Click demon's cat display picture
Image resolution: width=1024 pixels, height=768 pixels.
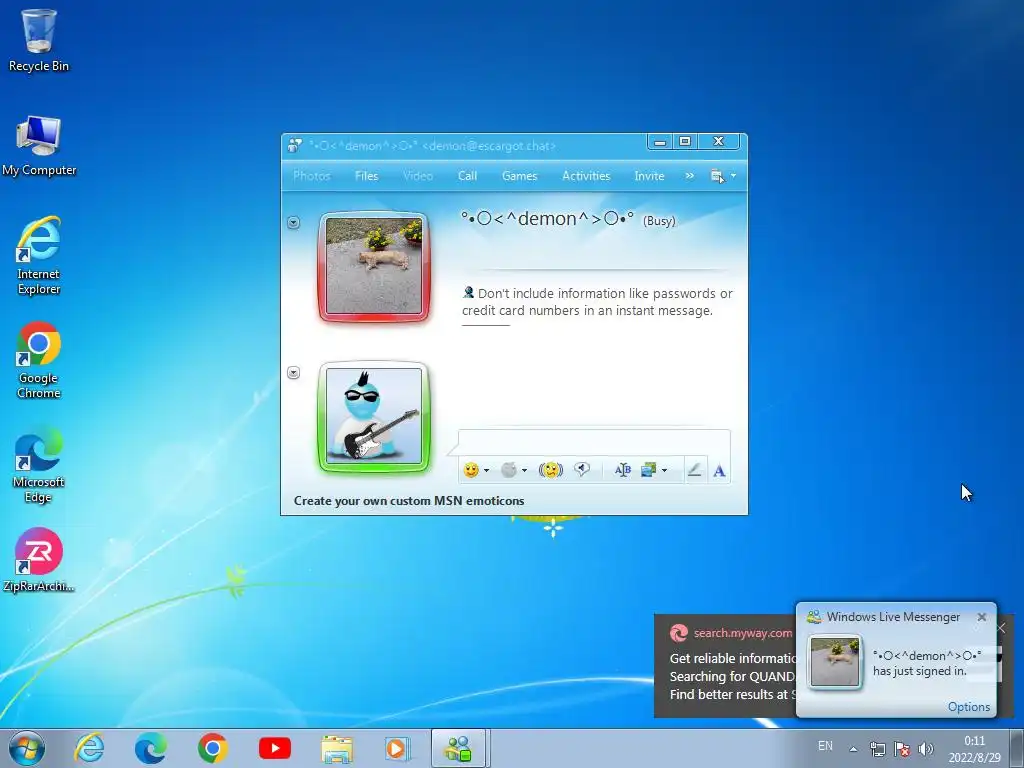pos(374,266)
